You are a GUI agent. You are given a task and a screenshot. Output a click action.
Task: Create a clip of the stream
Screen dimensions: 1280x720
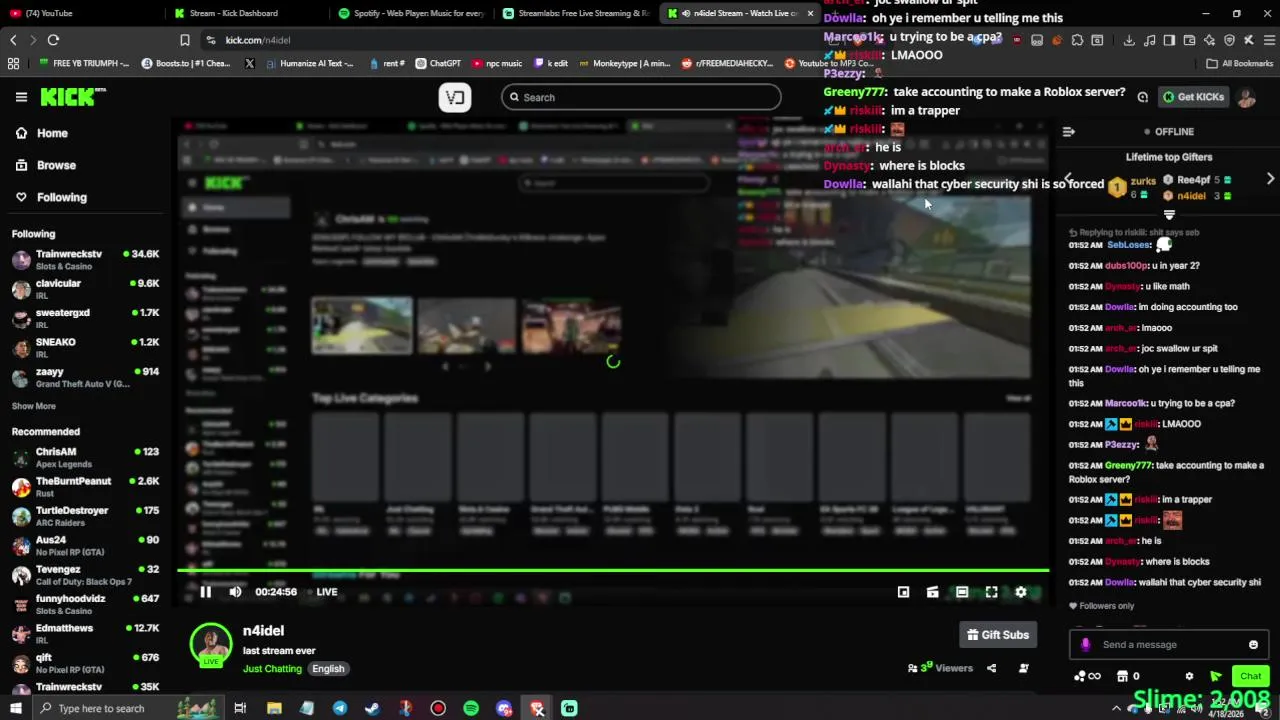point(932,592)
